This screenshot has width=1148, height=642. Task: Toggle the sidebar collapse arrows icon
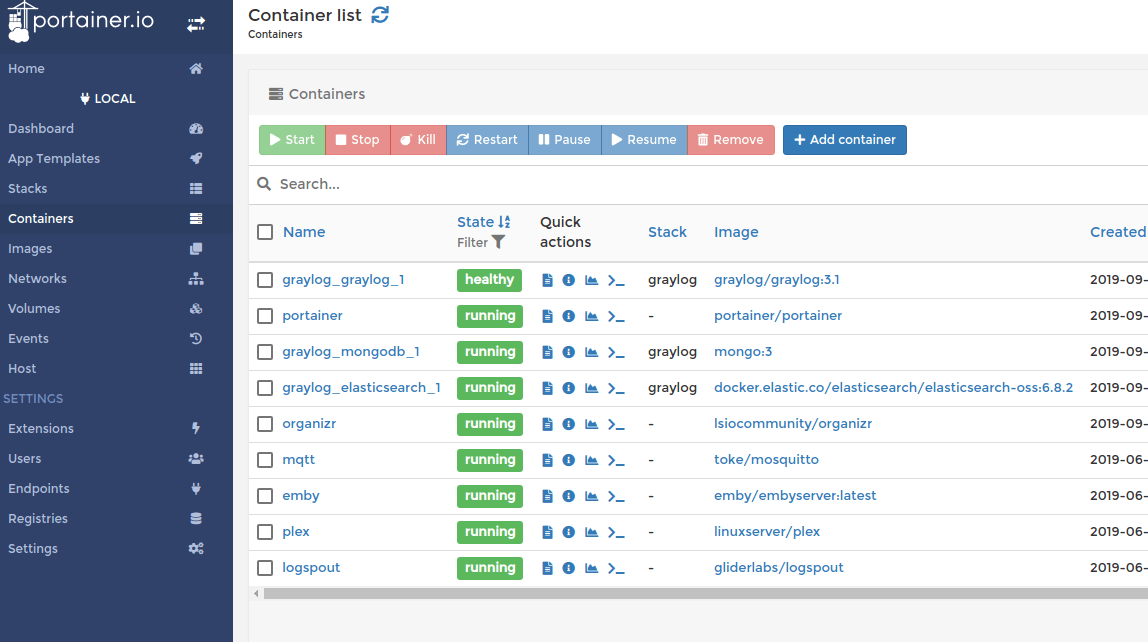(x=196, y=24)
